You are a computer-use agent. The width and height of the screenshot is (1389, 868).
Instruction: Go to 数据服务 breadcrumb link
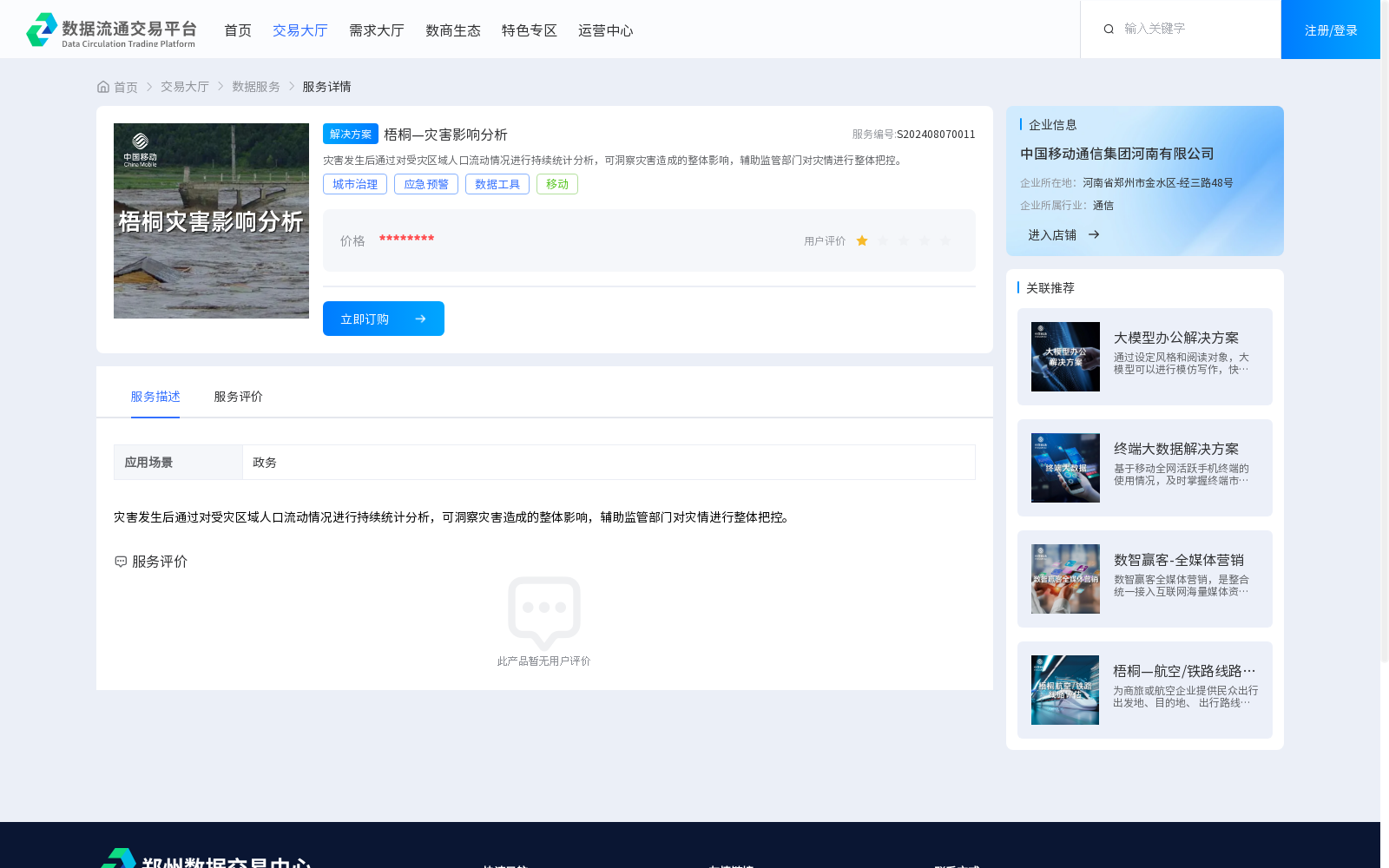256,87
